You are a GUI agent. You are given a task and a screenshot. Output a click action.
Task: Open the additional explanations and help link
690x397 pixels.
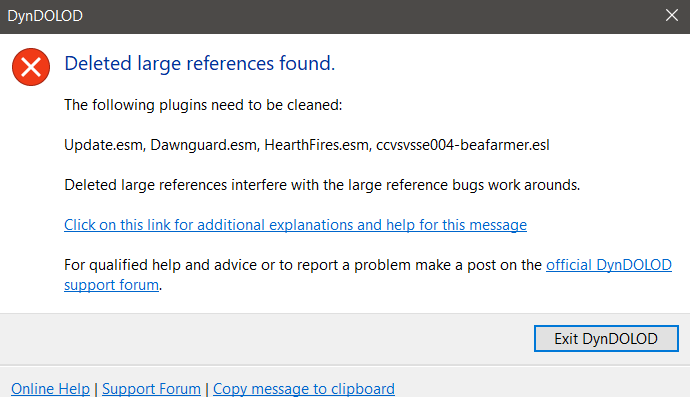click(x=295, y=225)
